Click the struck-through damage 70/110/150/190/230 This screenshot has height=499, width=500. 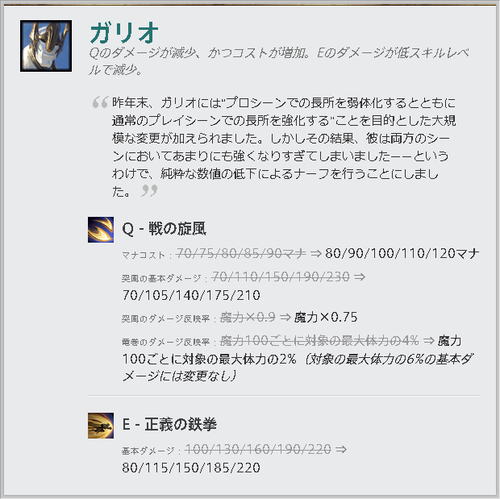click(x=281, y=277)
